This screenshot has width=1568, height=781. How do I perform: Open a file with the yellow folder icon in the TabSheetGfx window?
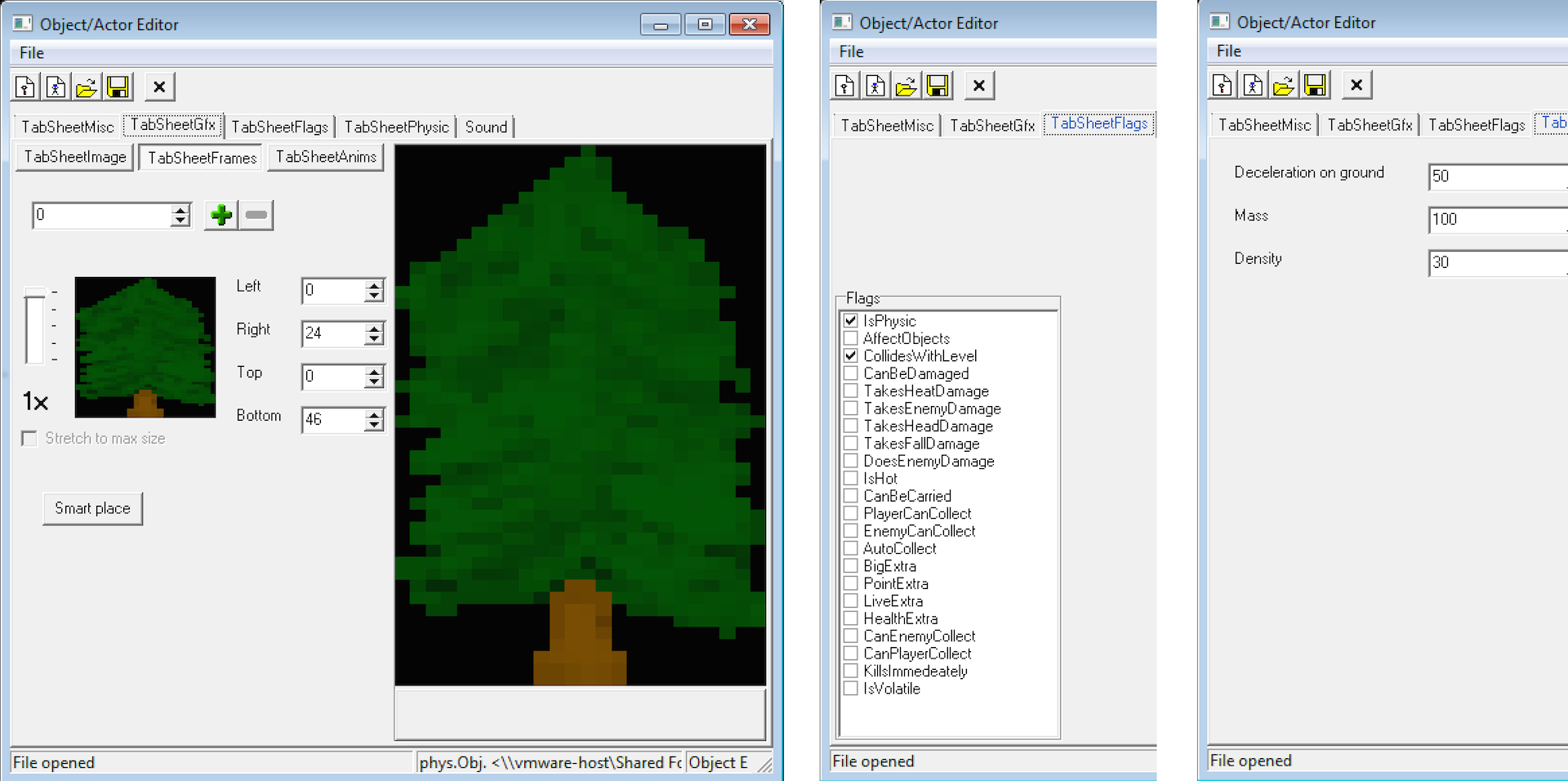pyautogui.click(x=87, y=87)
